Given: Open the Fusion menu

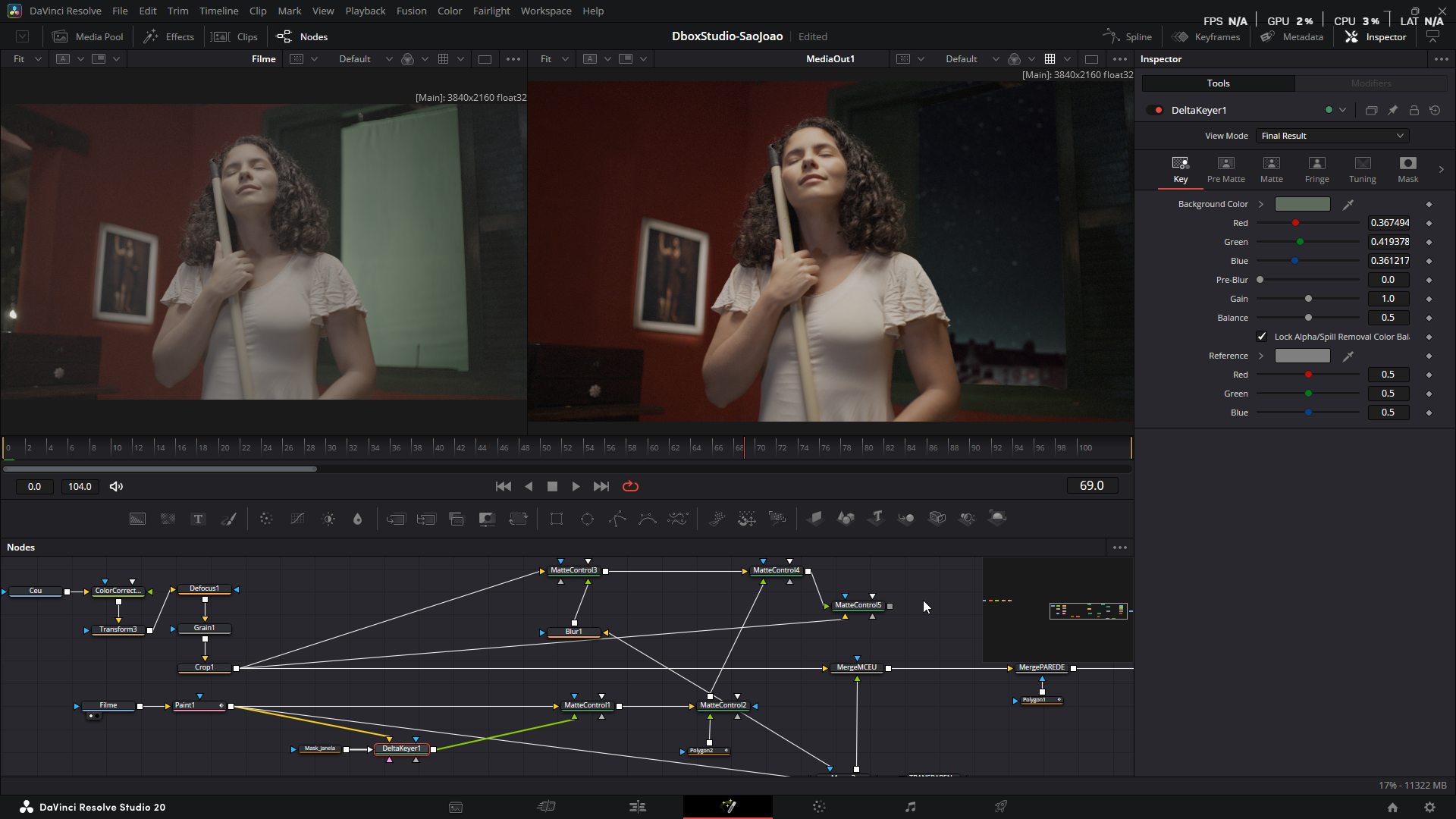Looking at the screenshot, I should 412,11.
